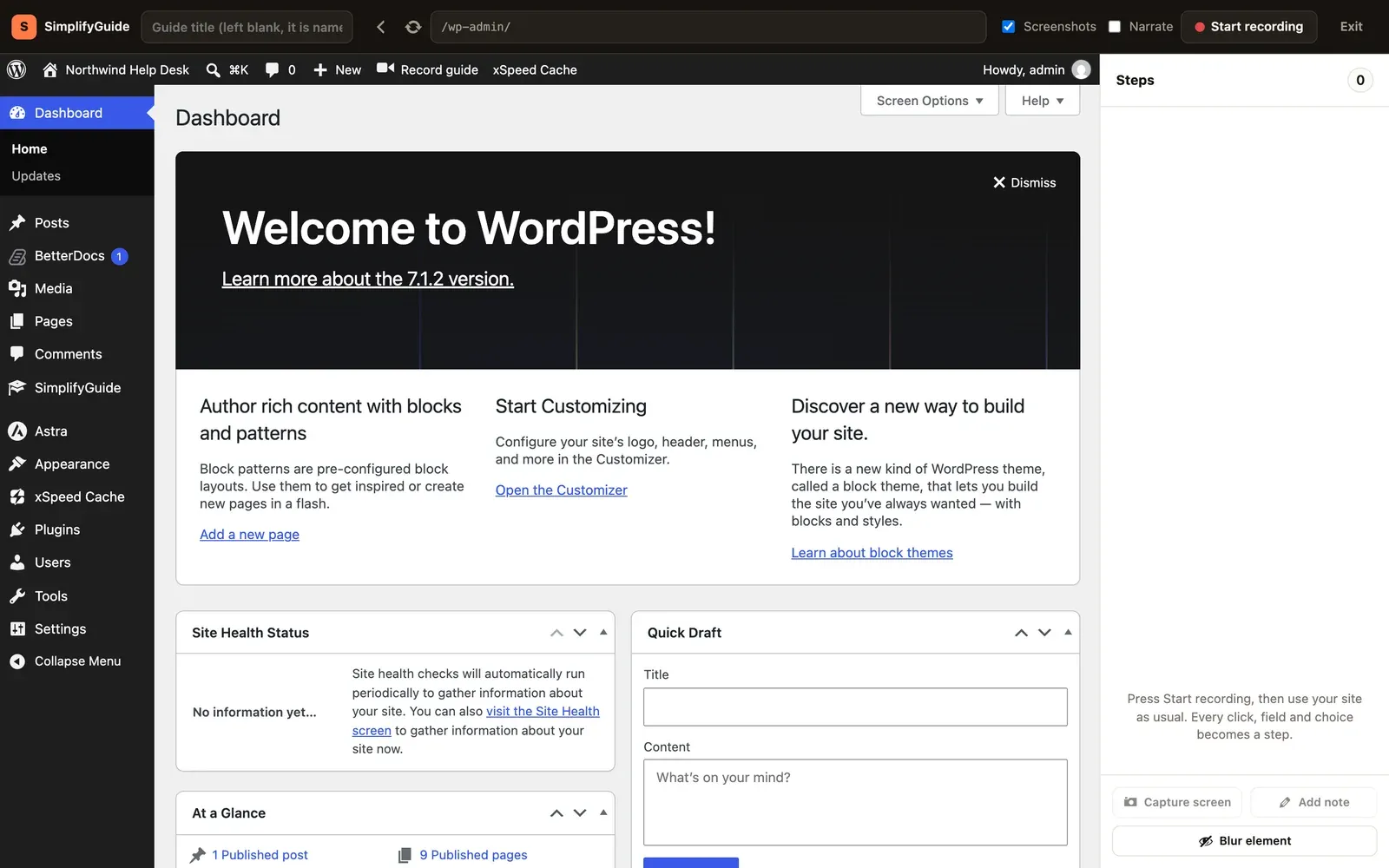Click the visit the Site Health screen link
Viewport: 1389px width, 868px height.
[x=543, y=712]
